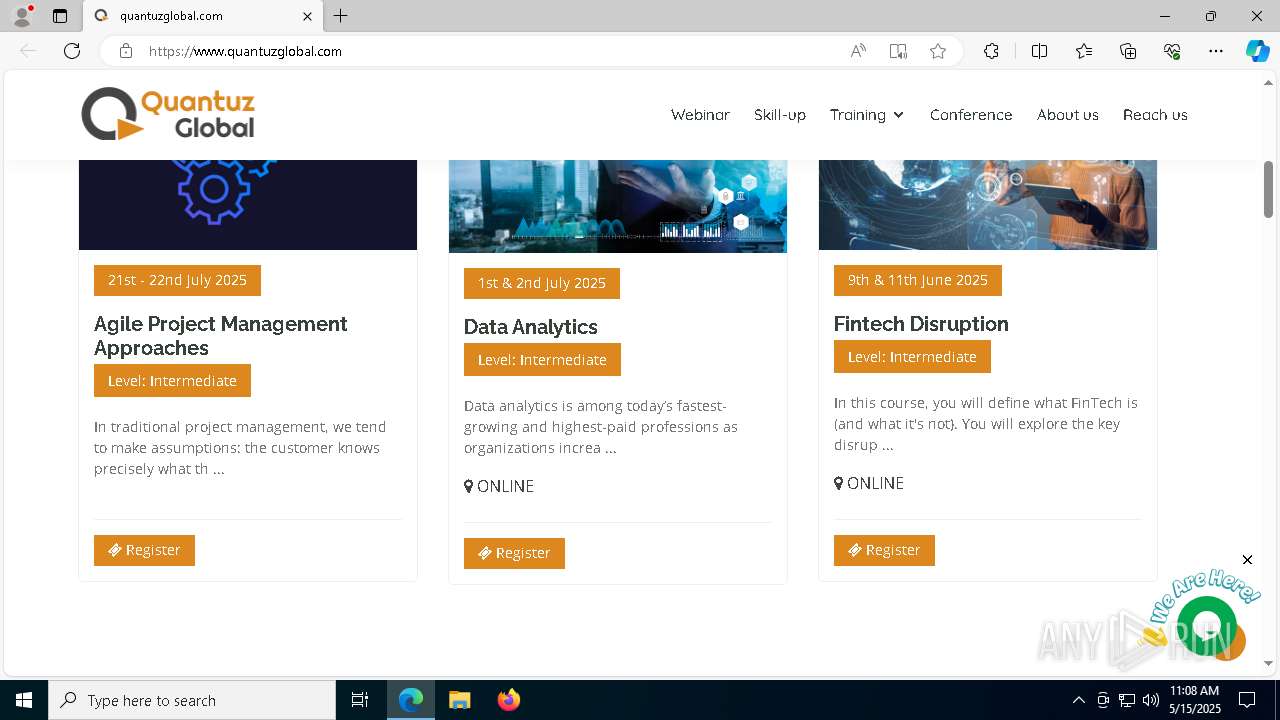Click the ONLINE location under Fintech Disruption
This screenshot has width=1280, height=720.
pyautogui.click(x=869, y=483)
